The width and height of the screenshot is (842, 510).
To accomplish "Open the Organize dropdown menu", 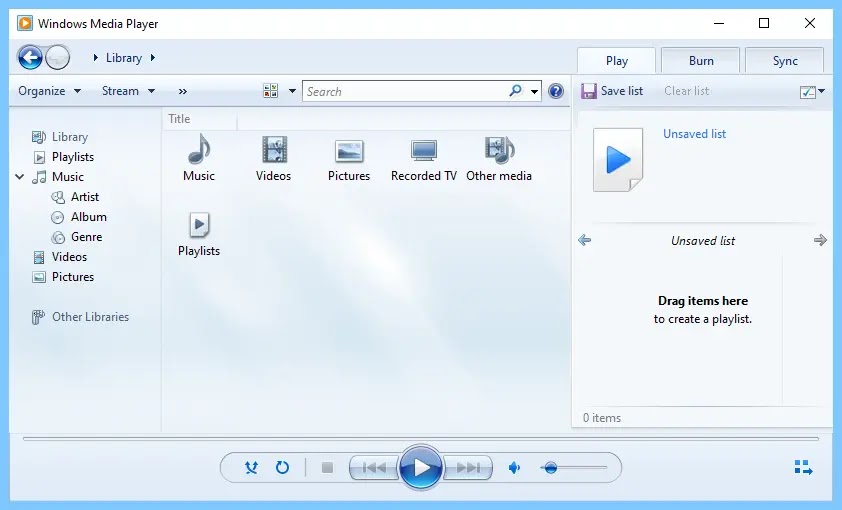I will click(49, 91).
